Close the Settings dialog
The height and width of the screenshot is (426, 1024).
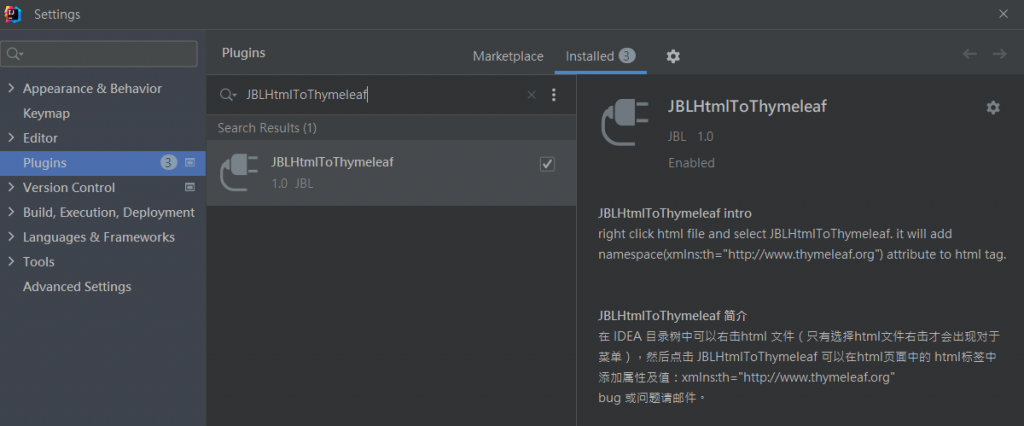click(1003, 14)
